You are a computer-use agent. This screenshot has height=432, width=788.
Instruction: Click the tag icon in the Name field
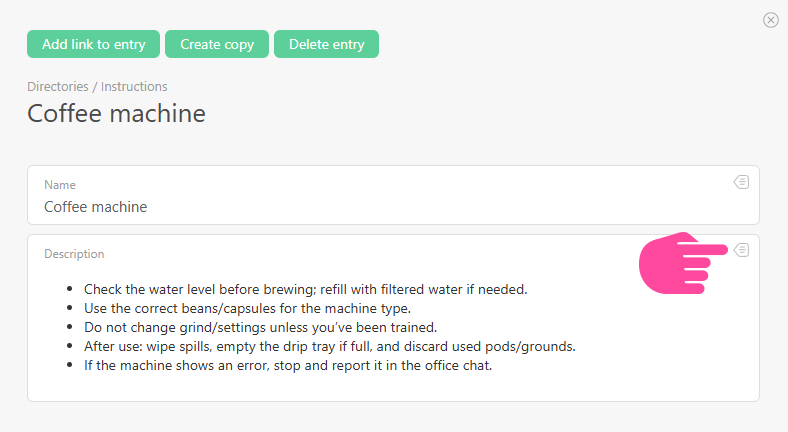coord(741,182)
